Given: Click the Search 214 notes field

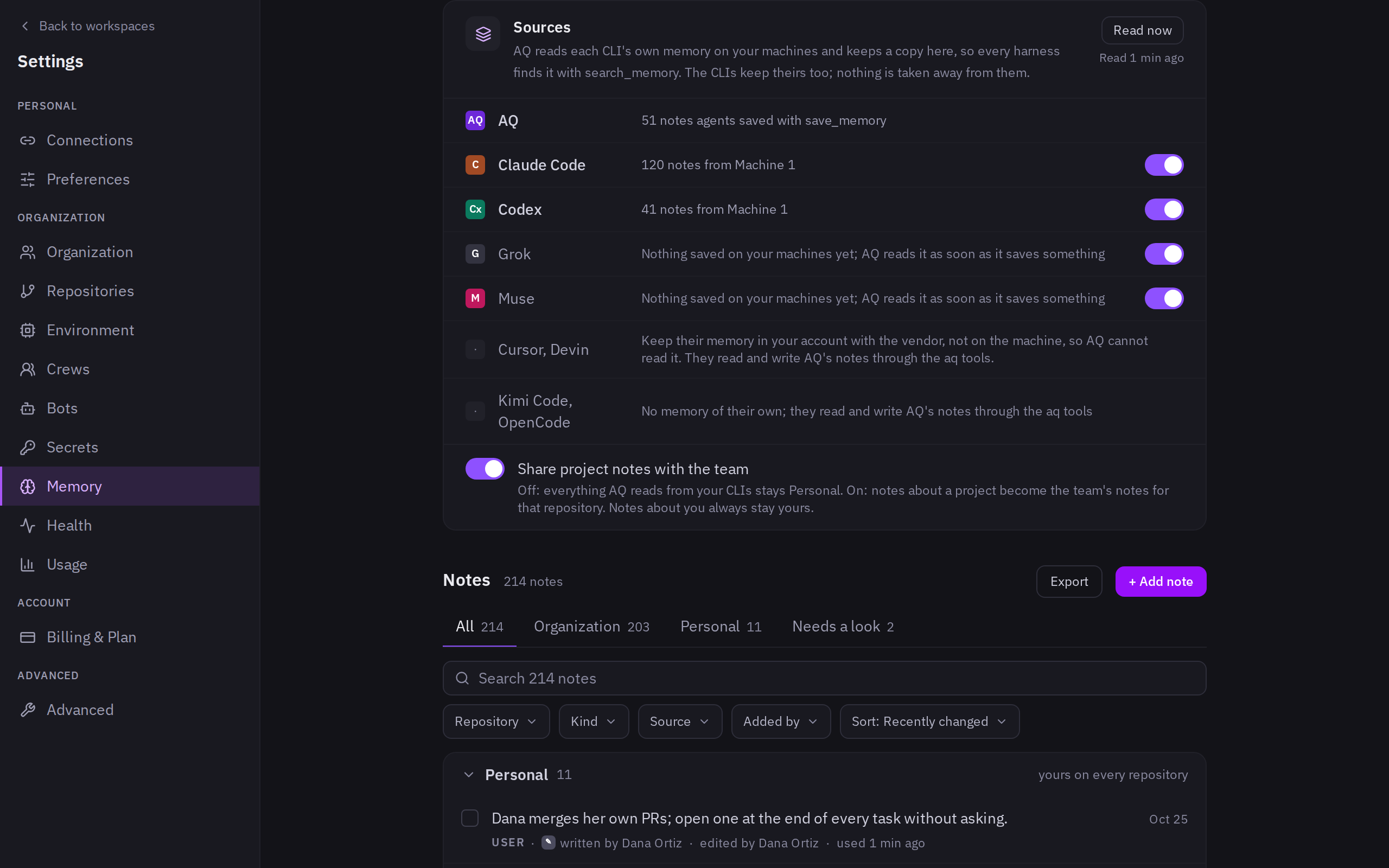Looking at the screenshot, I should pos(824,679).
